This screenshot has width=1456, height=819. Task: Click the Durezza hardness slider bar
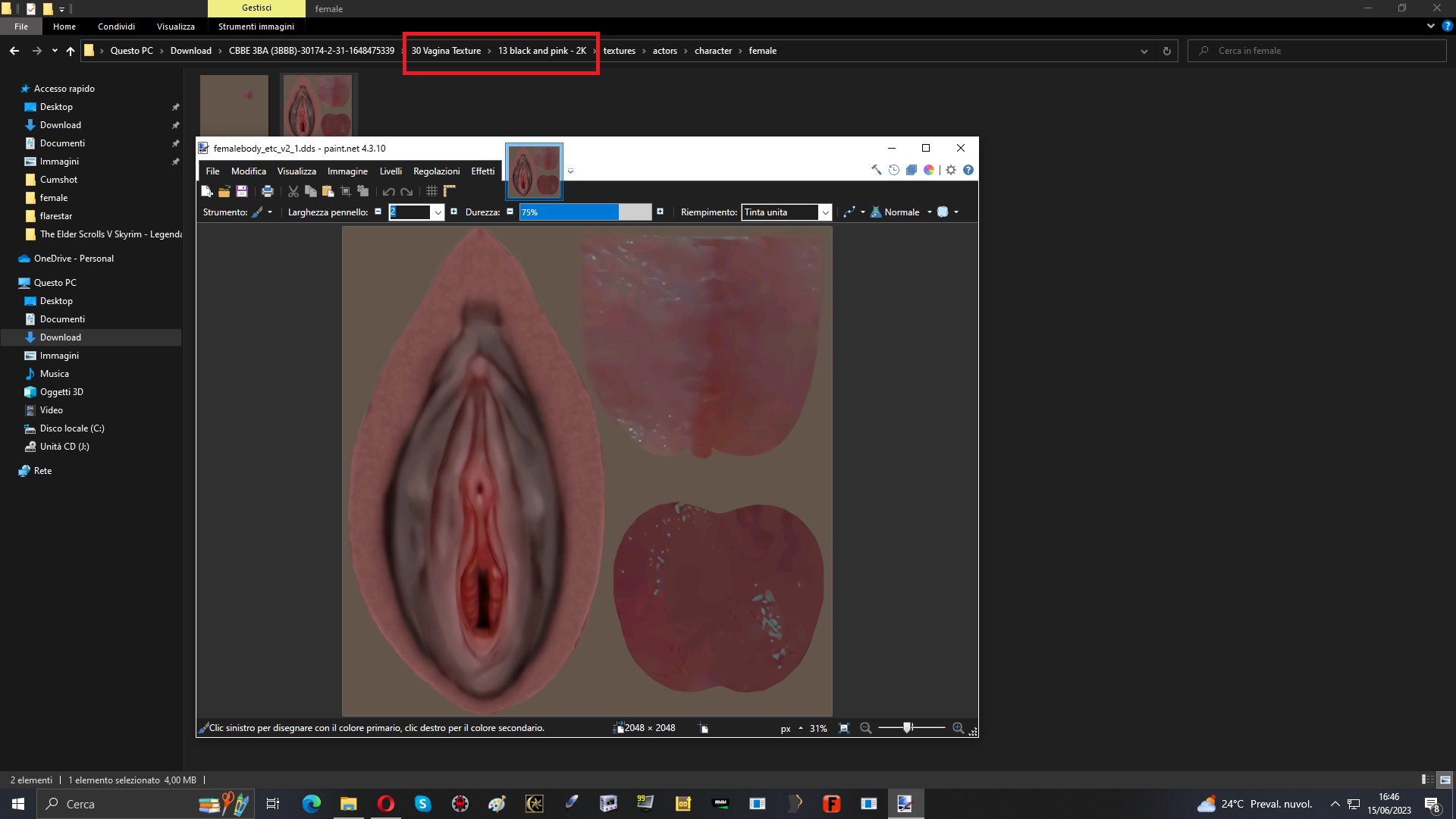click(x=585, y=212)
